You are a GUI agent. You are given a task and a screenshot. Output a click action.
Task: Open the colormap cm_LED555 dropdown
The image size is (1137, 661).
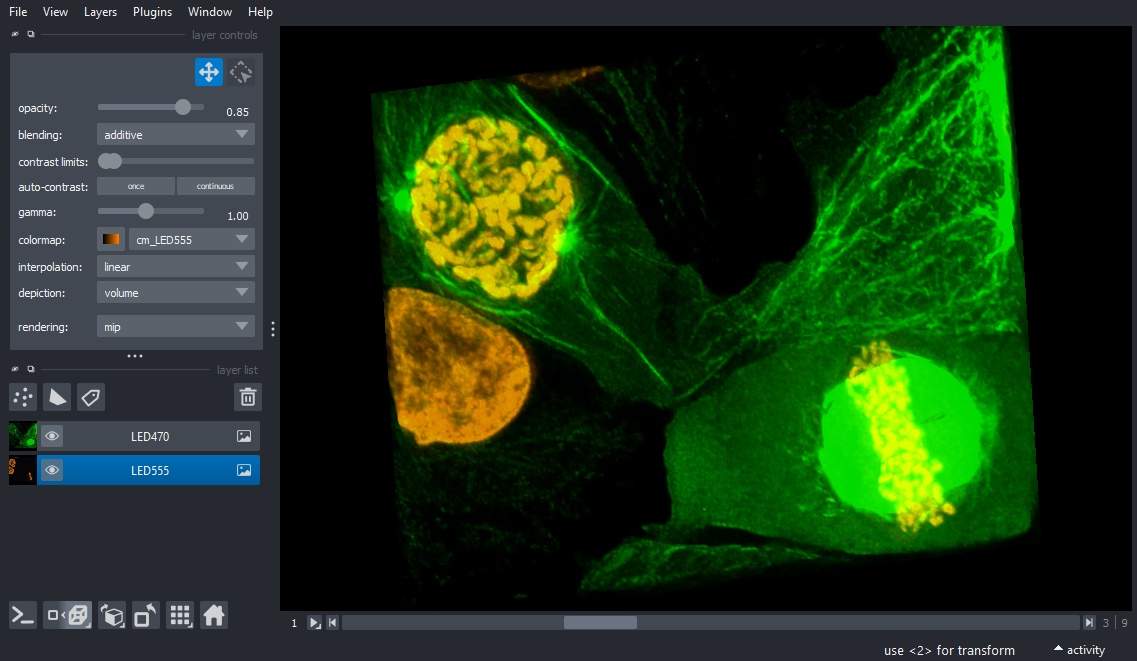click(191, 239)
